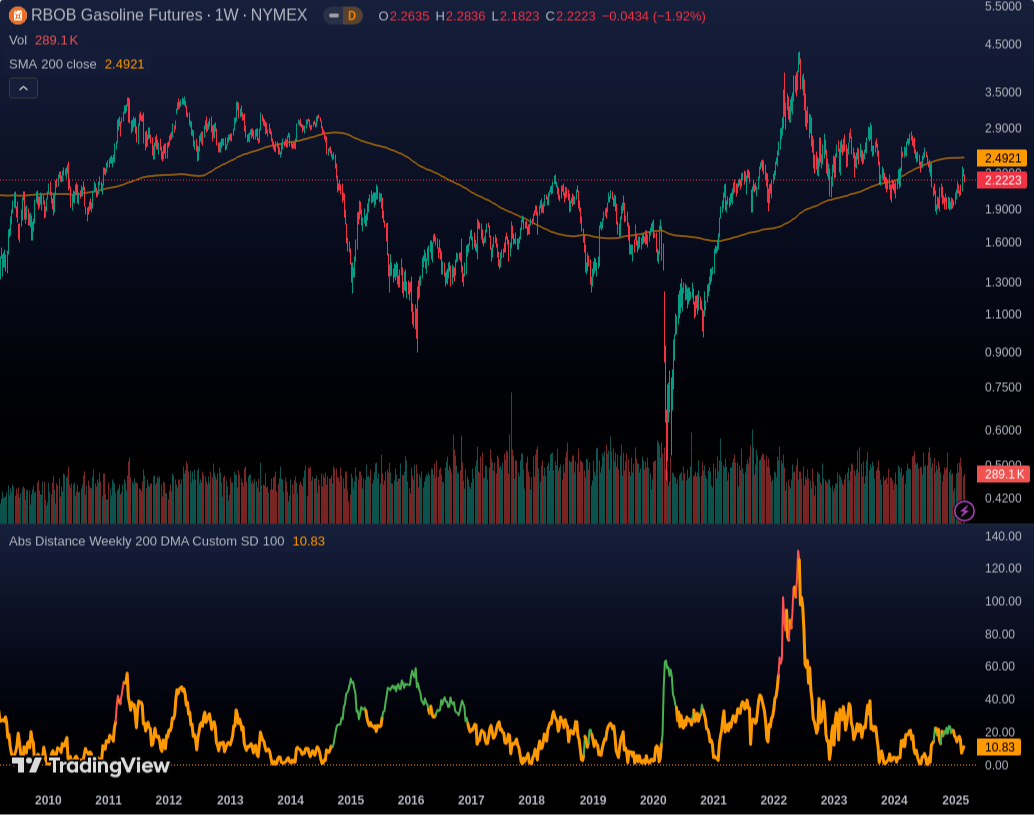Click the 0.4200 price scale label

click(1003, 498)
